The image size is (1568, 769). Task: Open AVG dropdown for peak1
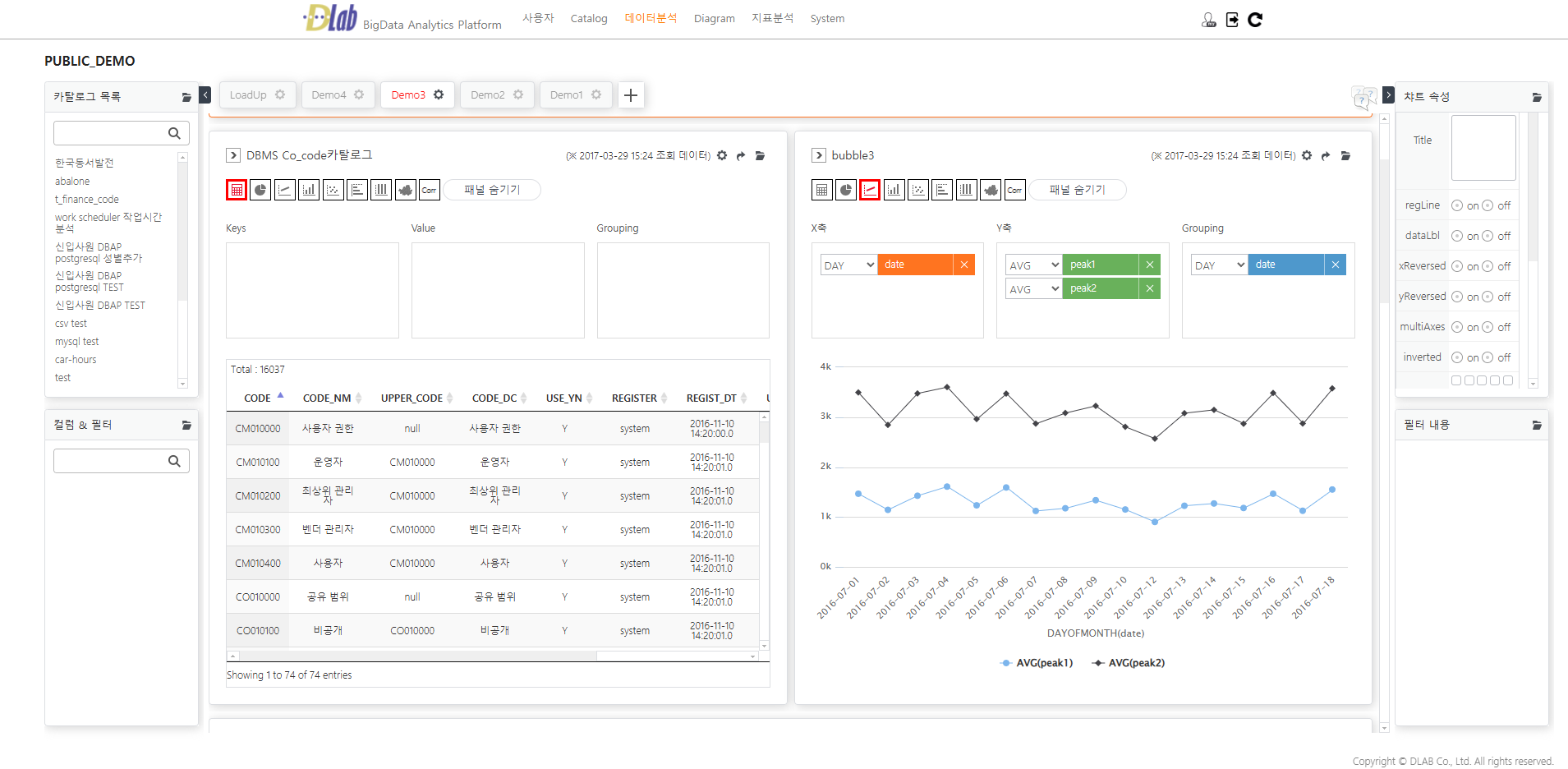[x=1034, y=265]
